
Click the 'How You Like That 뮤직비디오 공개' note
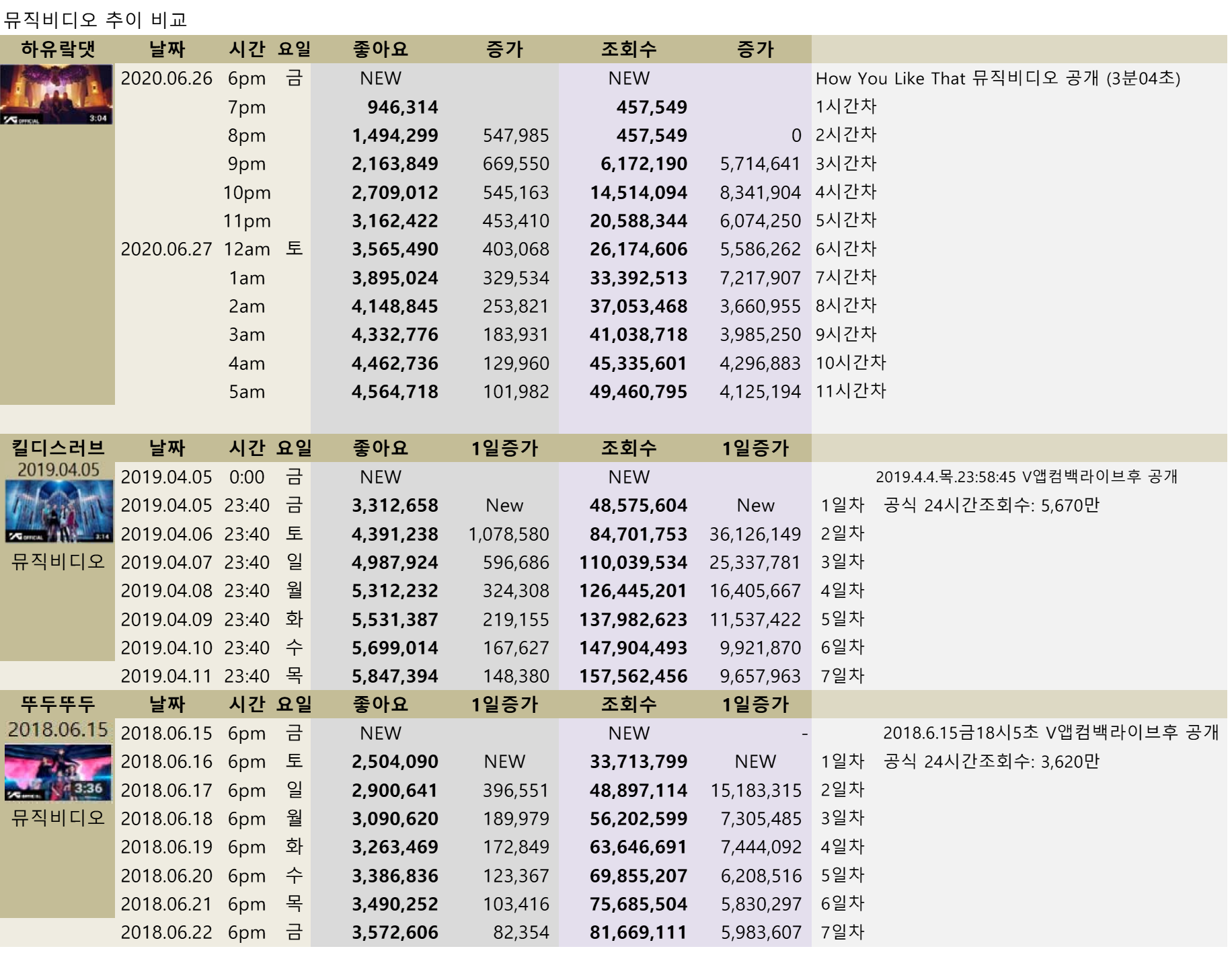(997, 78)
